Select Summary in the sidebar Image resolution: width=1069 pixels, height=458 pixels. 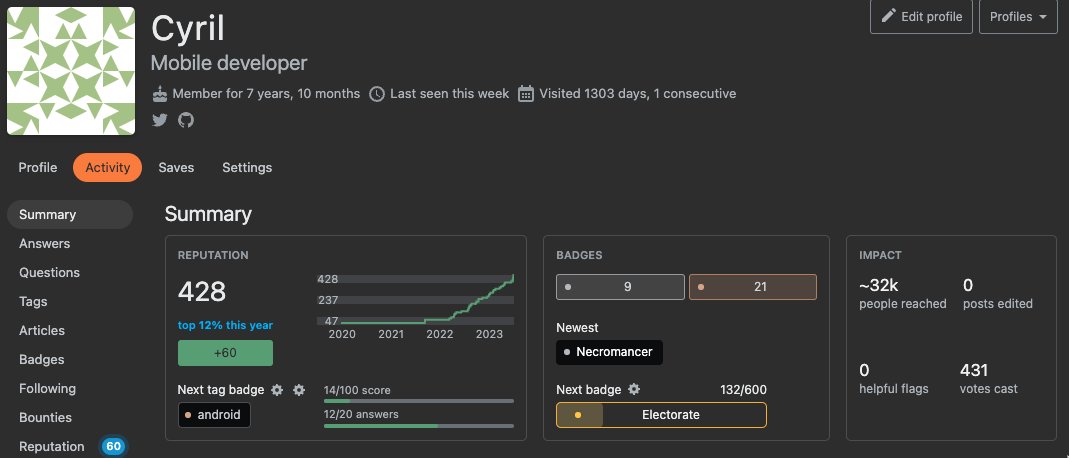click(70, 215)
